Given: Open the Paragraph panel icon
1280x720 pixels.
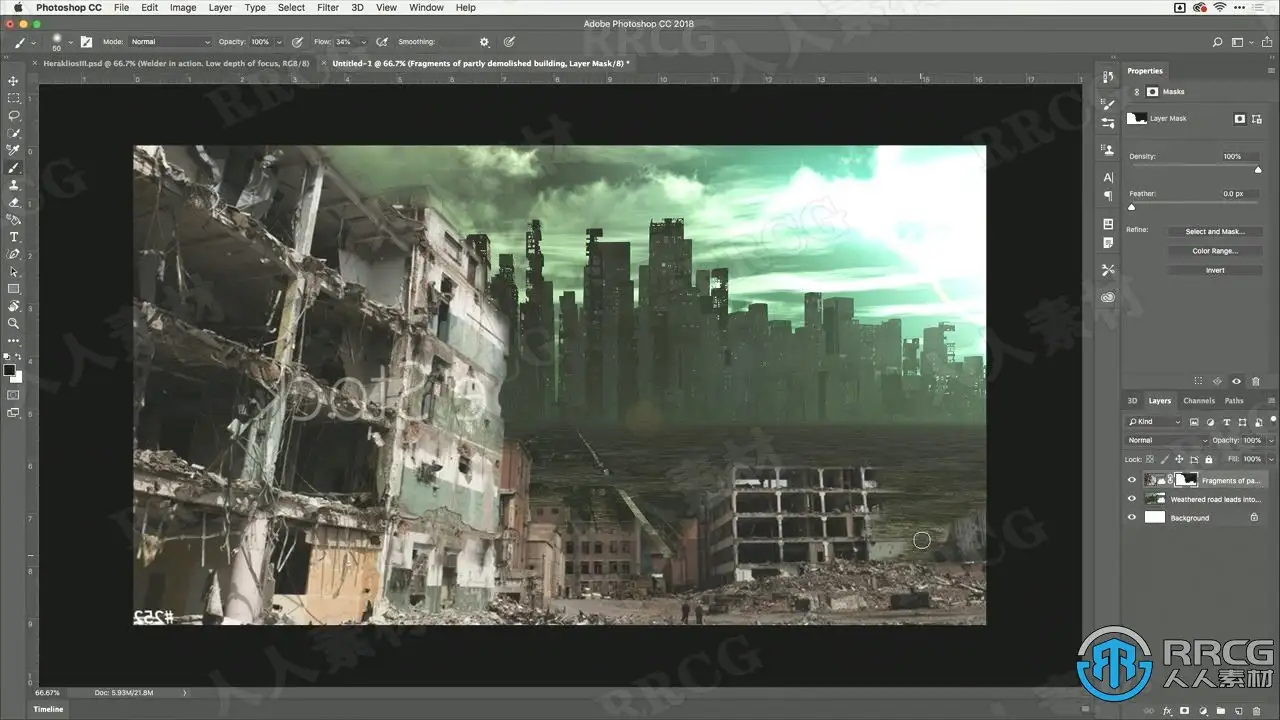Looking at the screenshot, I should click(1108, 196).
